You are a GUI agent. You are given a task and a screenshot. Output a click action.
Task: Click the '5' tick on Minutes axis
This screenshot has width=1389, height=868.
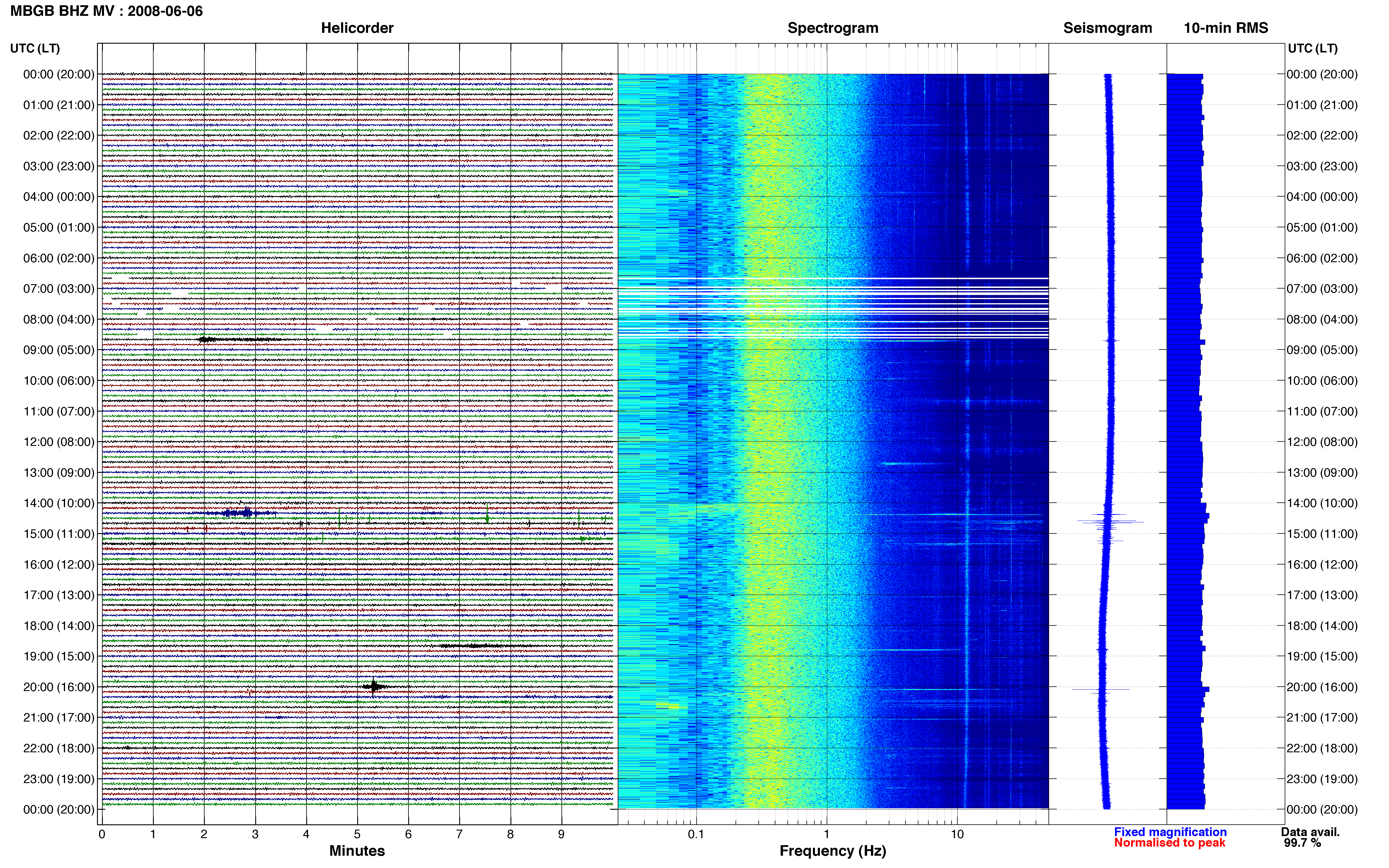[x=357, y=834]
